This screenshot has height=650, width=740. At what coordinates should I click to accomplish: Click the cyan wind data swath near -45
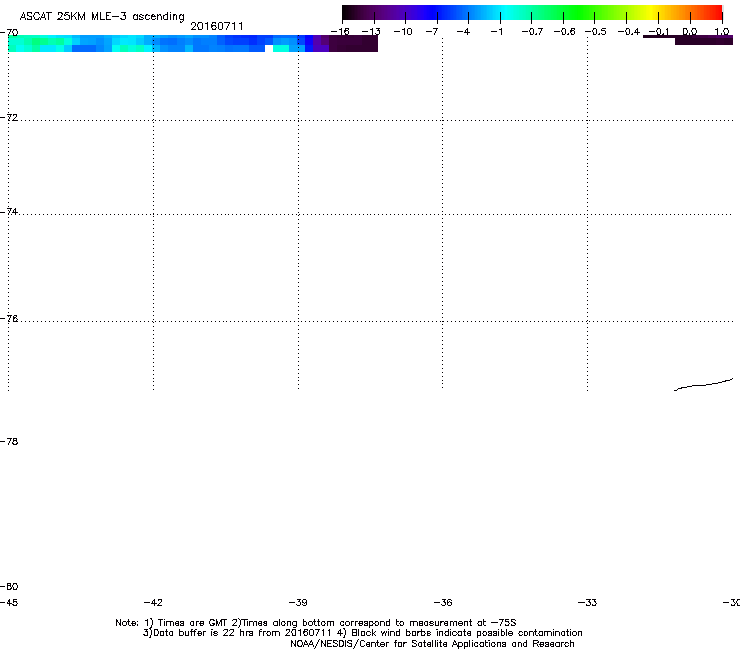click(40, 43)
